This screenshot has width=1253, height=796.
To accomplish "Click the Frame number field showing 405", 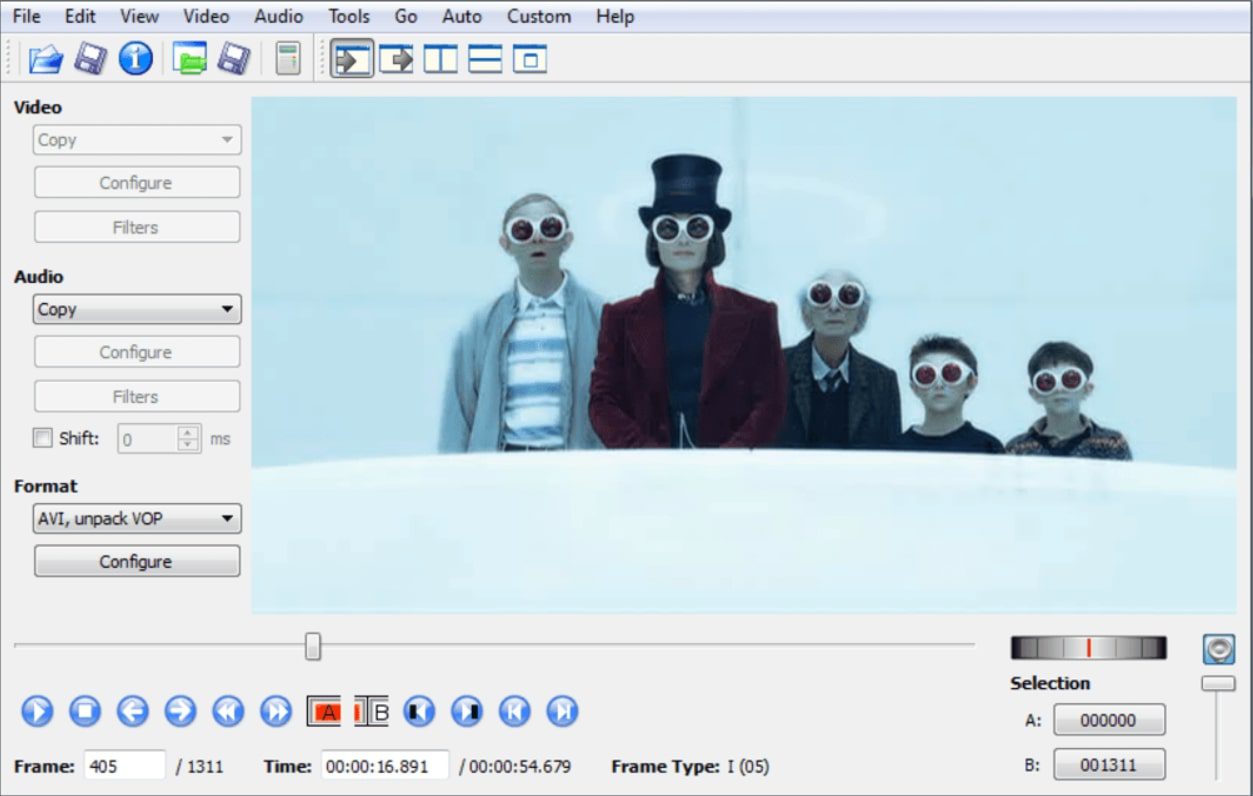I will tap(124, 766).
